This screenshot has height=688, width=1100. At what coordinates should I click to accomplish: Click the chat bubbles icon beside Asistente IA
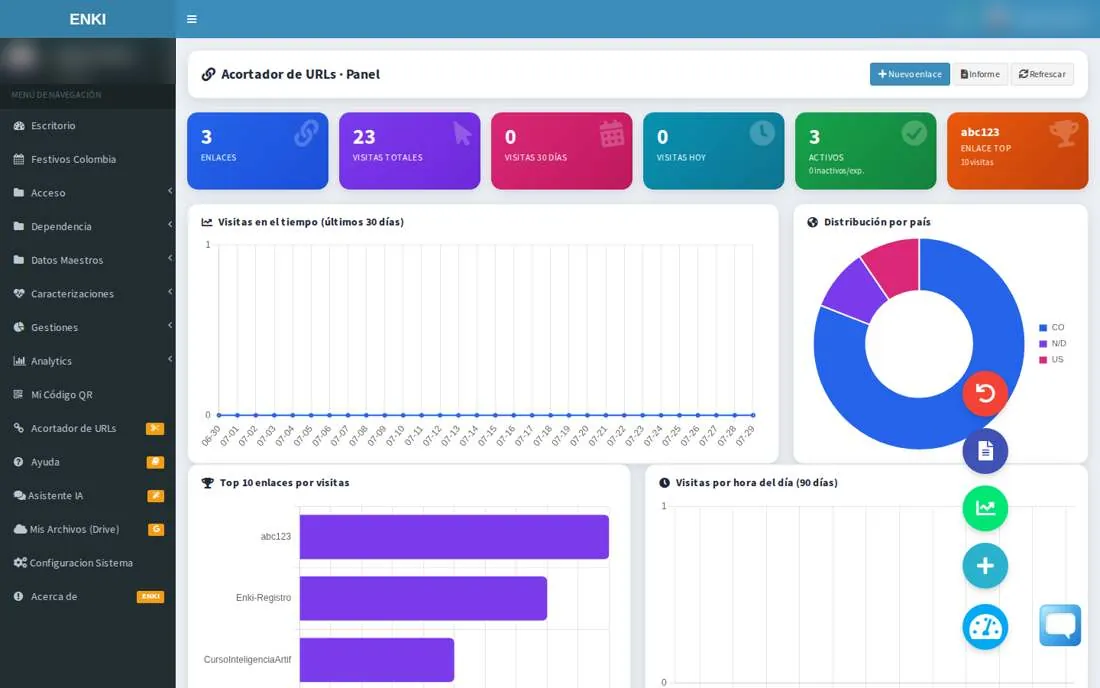pyautogui.click(x=20, y=495)
